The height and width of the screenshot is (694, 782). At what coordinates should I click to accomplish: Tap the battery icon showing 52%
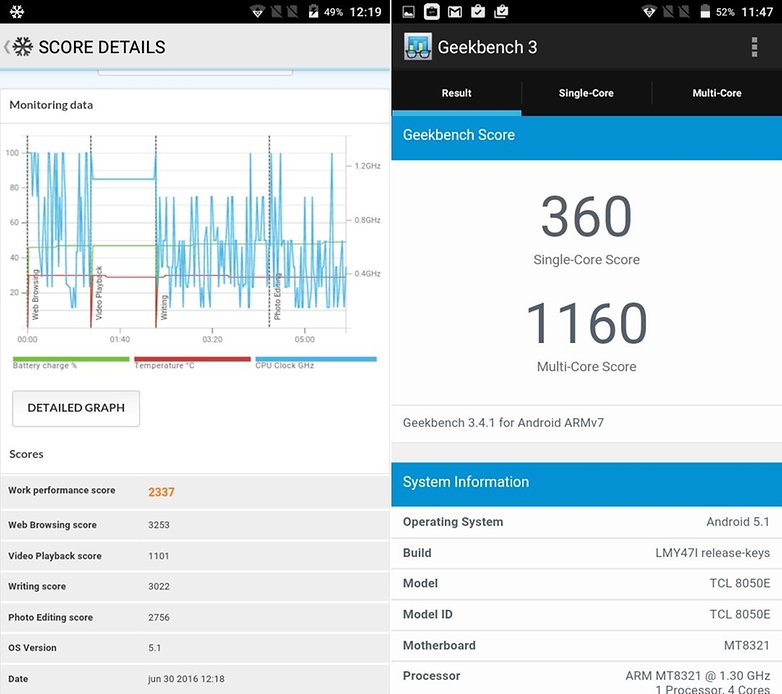(705, 11)
